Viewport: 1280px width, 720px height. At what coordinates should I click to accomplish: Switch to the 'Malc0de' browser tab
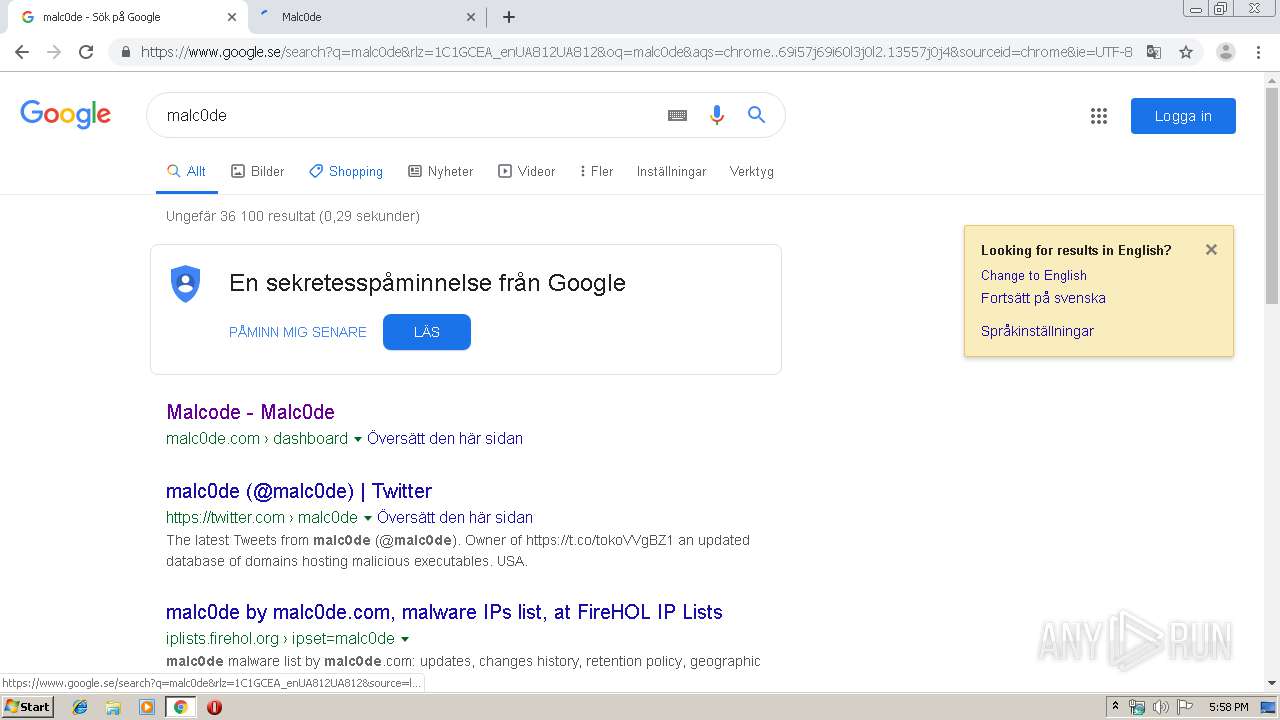click(x=365, y=17)
